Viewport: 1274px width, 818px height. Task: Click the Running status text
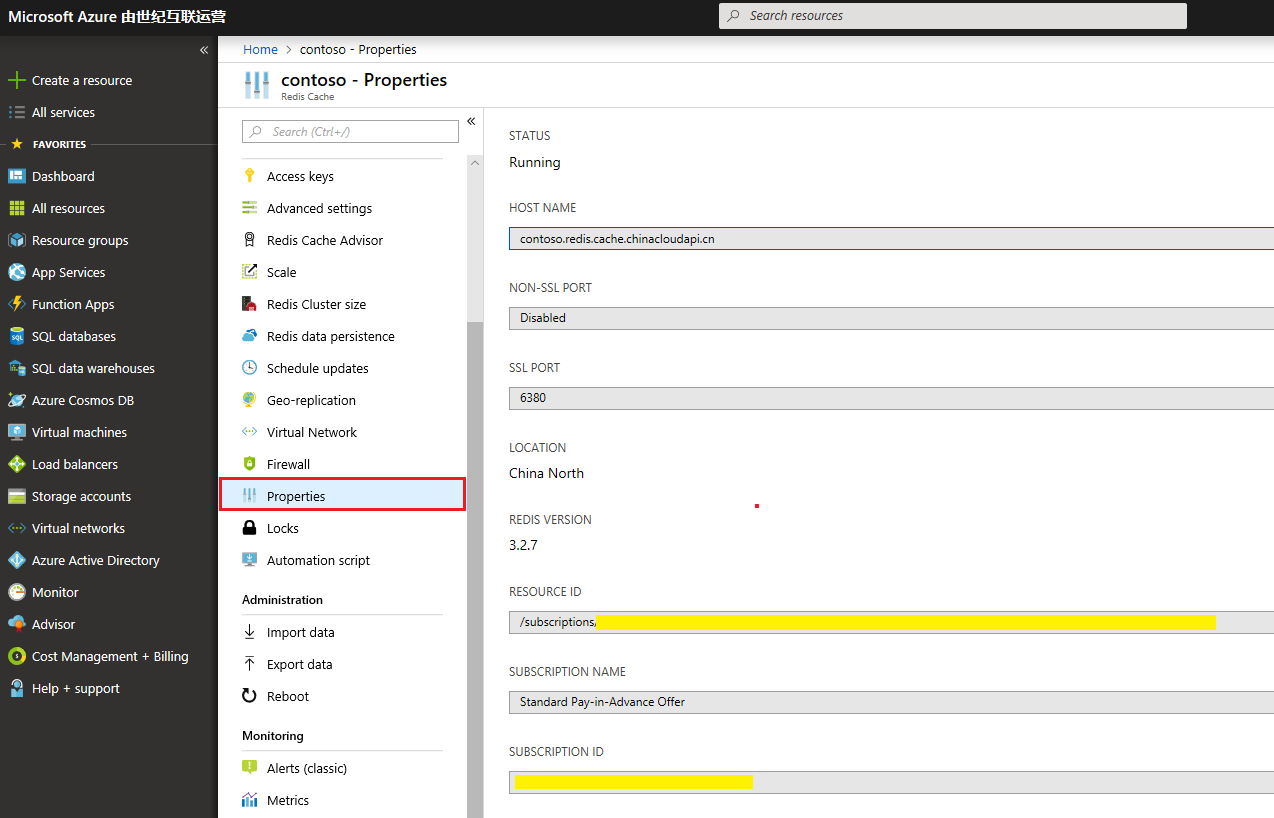click(x=535, y=162)
